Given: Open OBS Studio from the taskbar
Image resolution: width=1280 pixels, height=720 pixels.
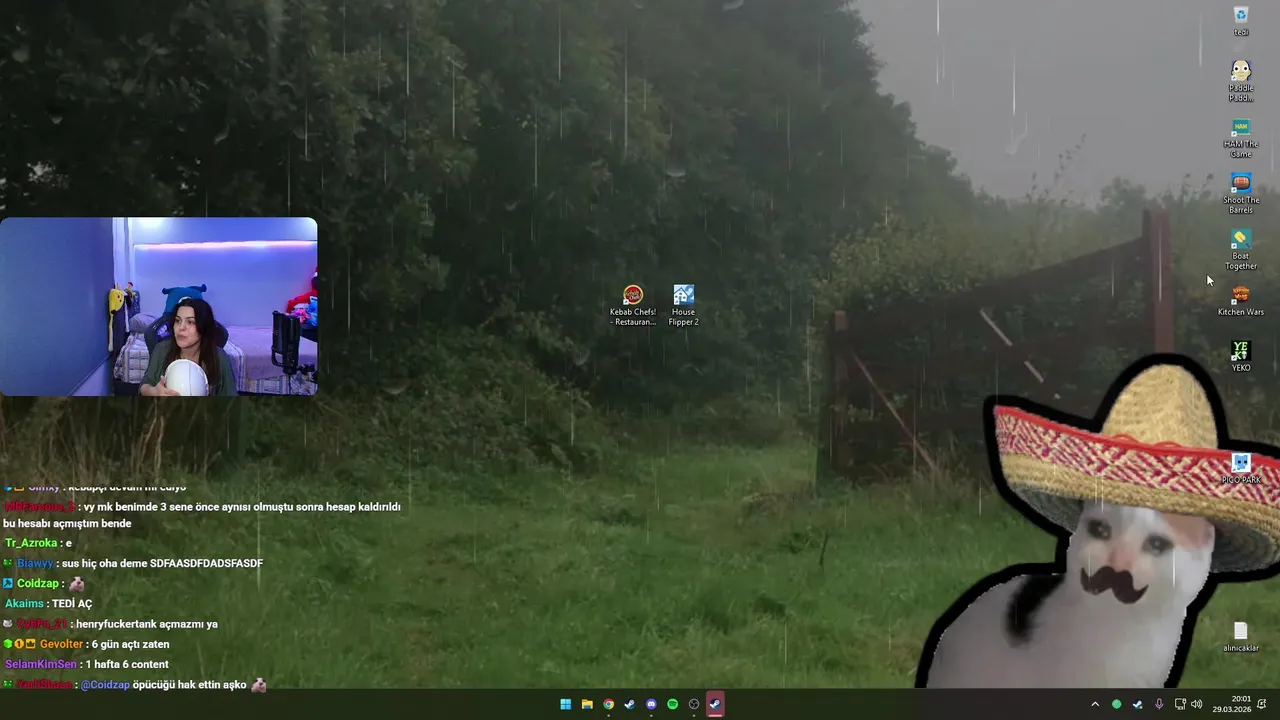Looking at the screenshot, I should (694, 704).
